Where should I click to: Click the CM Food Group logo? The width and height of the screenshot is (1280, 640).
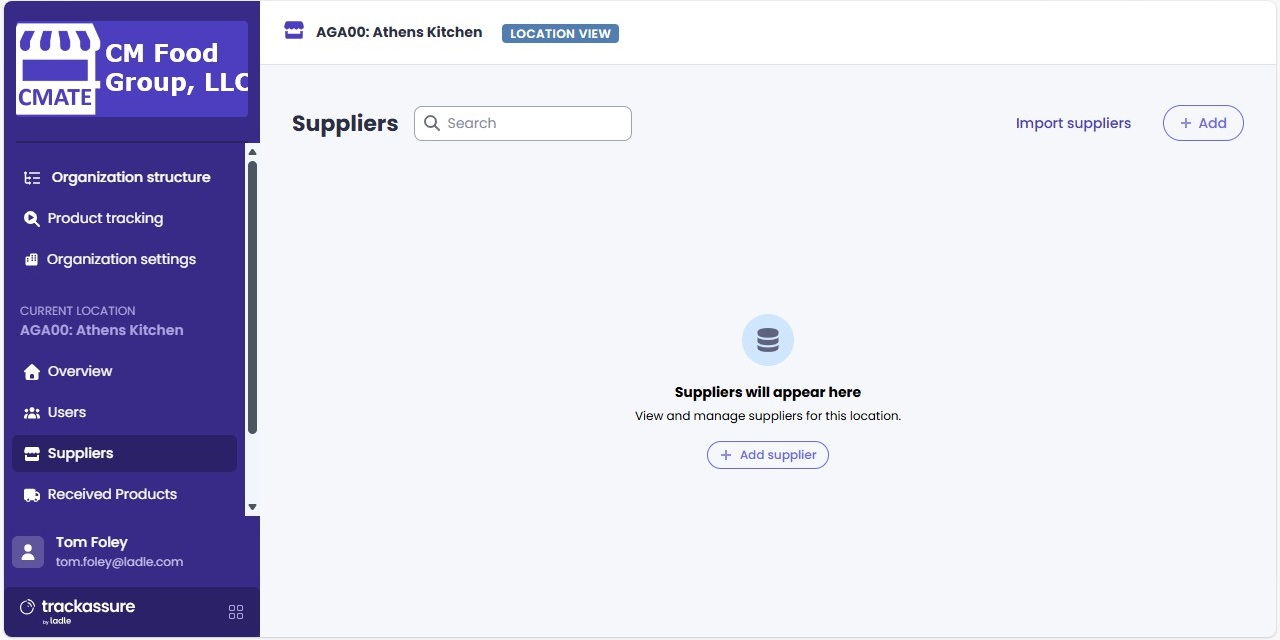coord(132,69)
